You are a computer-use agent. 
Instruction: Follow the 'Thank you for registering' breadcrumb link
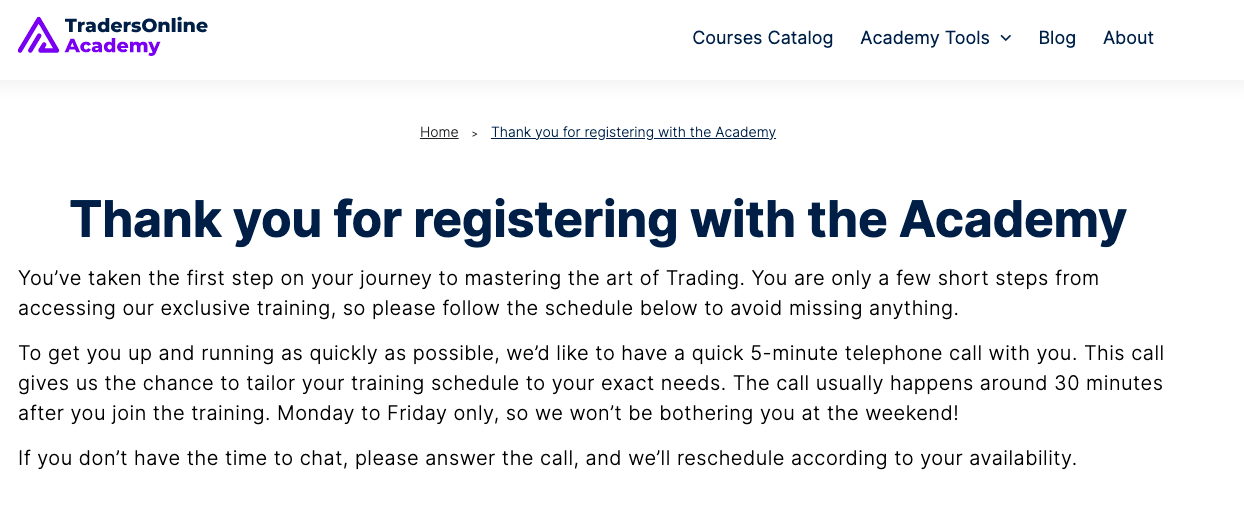(x=633, y=132)
